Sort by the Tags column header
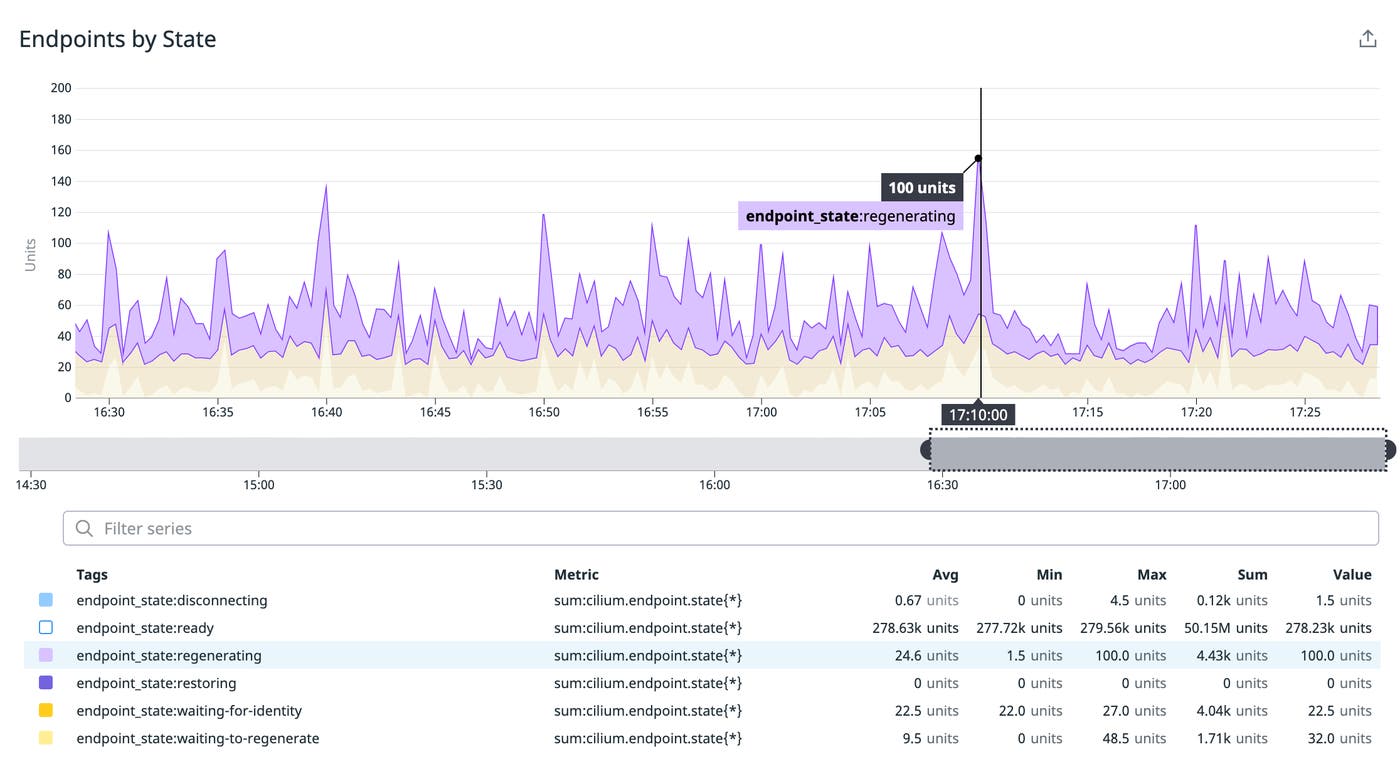The height and width of the screenshot is (764, 1400). (92, 574)
